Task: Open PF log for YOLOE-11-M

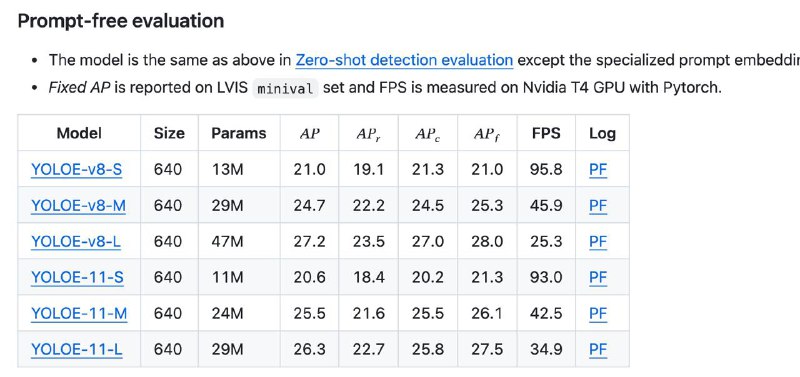Action: point(598,314)
